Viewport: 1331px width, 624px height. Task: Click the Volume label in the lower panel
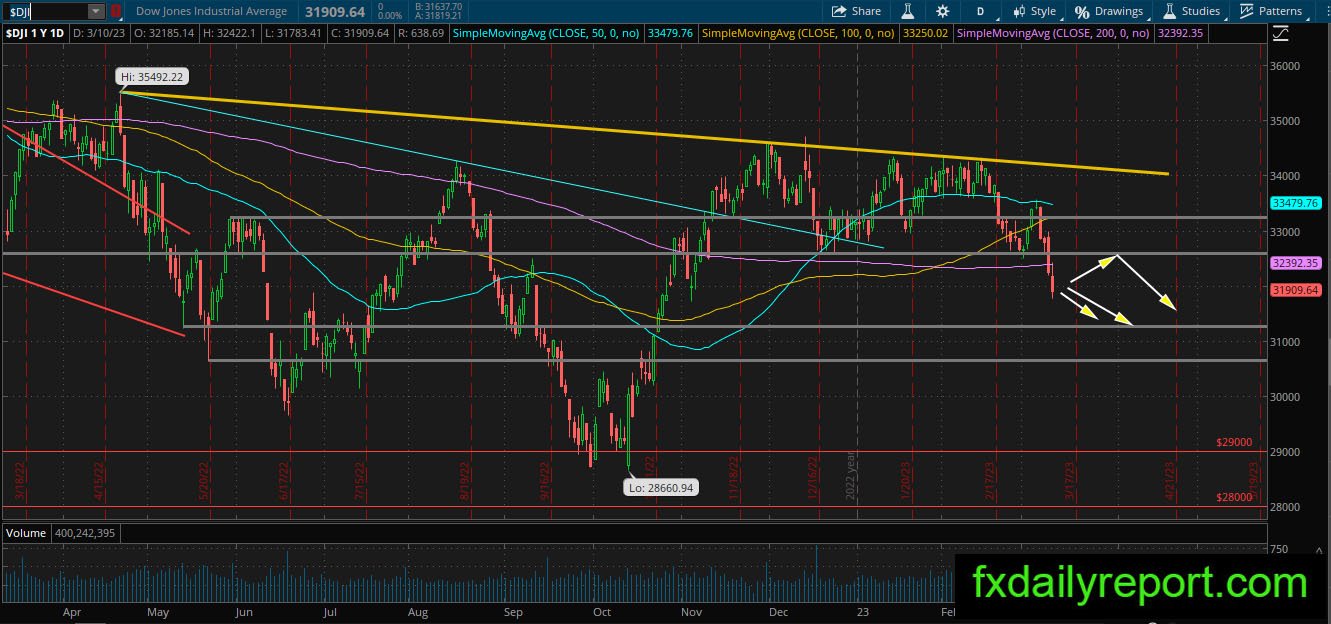tap(26, 533)
